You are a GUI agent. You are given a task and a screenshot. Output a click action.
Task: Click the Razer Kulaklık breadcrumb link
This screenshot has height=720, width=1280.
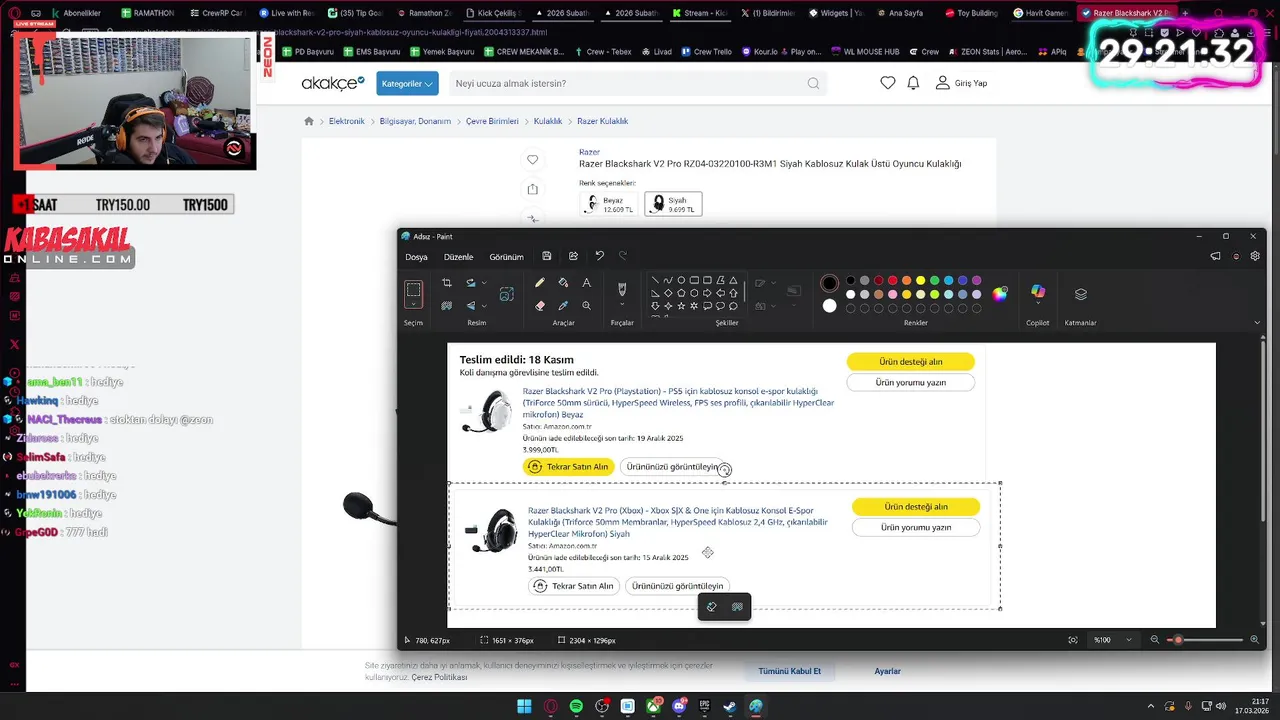(x=602, y=121)
